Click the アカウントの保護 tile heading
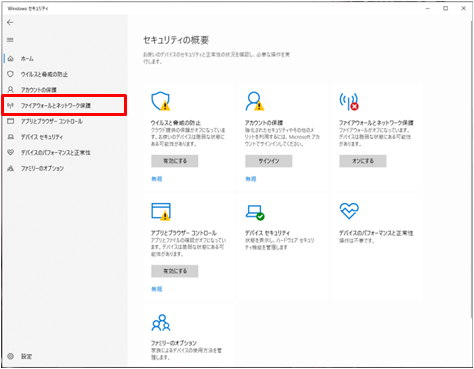Image resolution: width=474 pixels, height=369 pixels. pos(264,123)
